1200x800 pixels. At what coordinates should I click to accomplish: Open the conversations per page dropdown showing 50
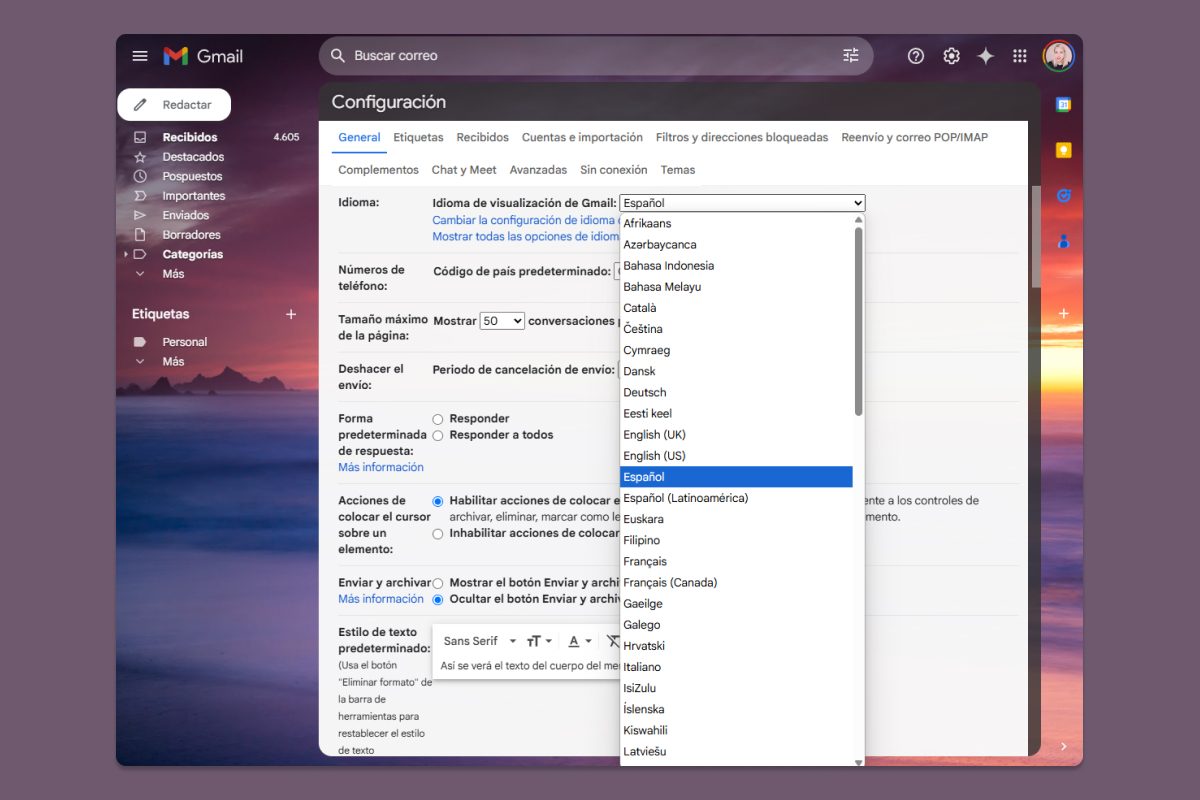coord(502,320)
